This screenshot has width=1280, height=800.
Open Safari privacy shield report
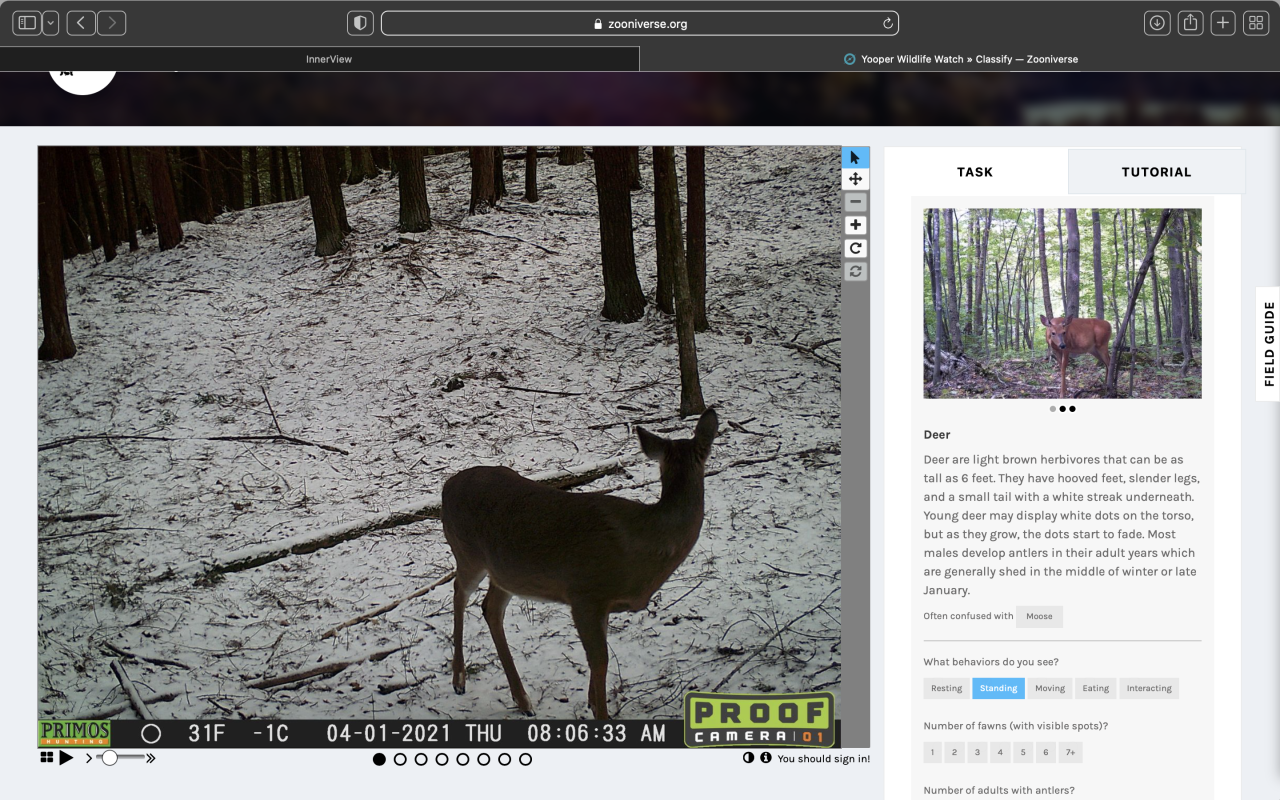[360, 23]
